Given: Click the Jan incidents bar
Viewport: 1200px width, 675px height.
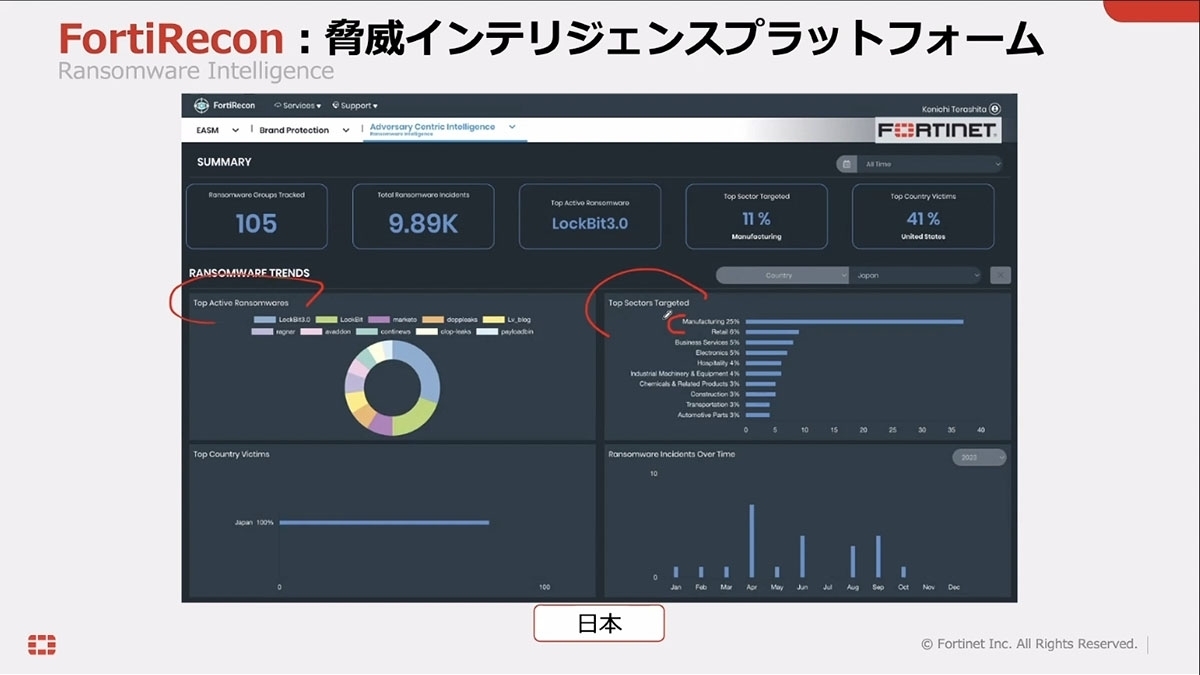Looking at the screenshot, I should point(675,572).
